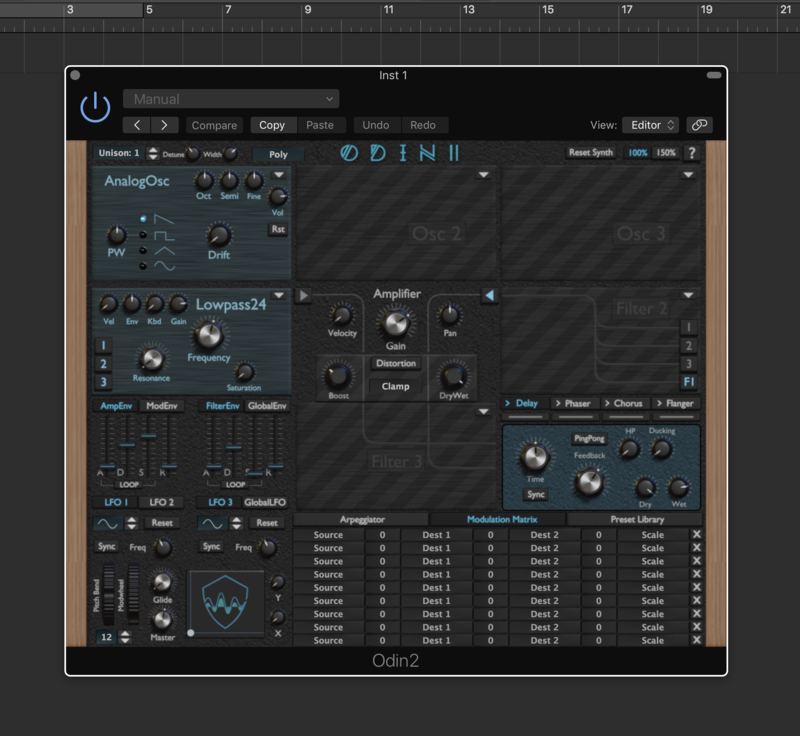Click the Reset Synth button
Viewport: 800px width, 736px height.
[591, 152]
